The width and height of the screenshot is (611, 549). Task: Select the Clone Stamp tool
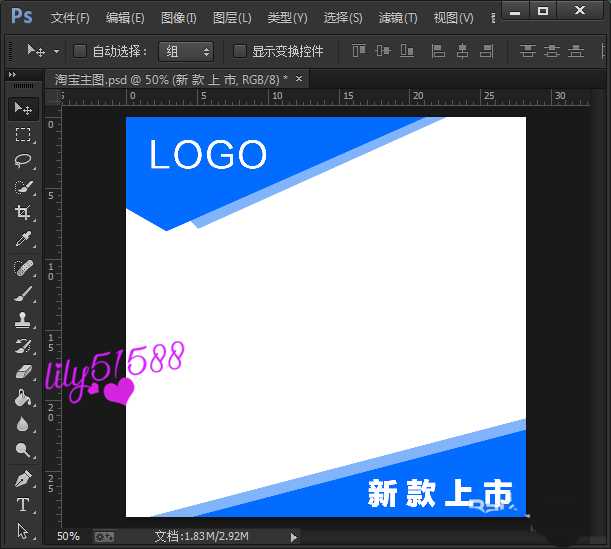(x=23, y=320)
